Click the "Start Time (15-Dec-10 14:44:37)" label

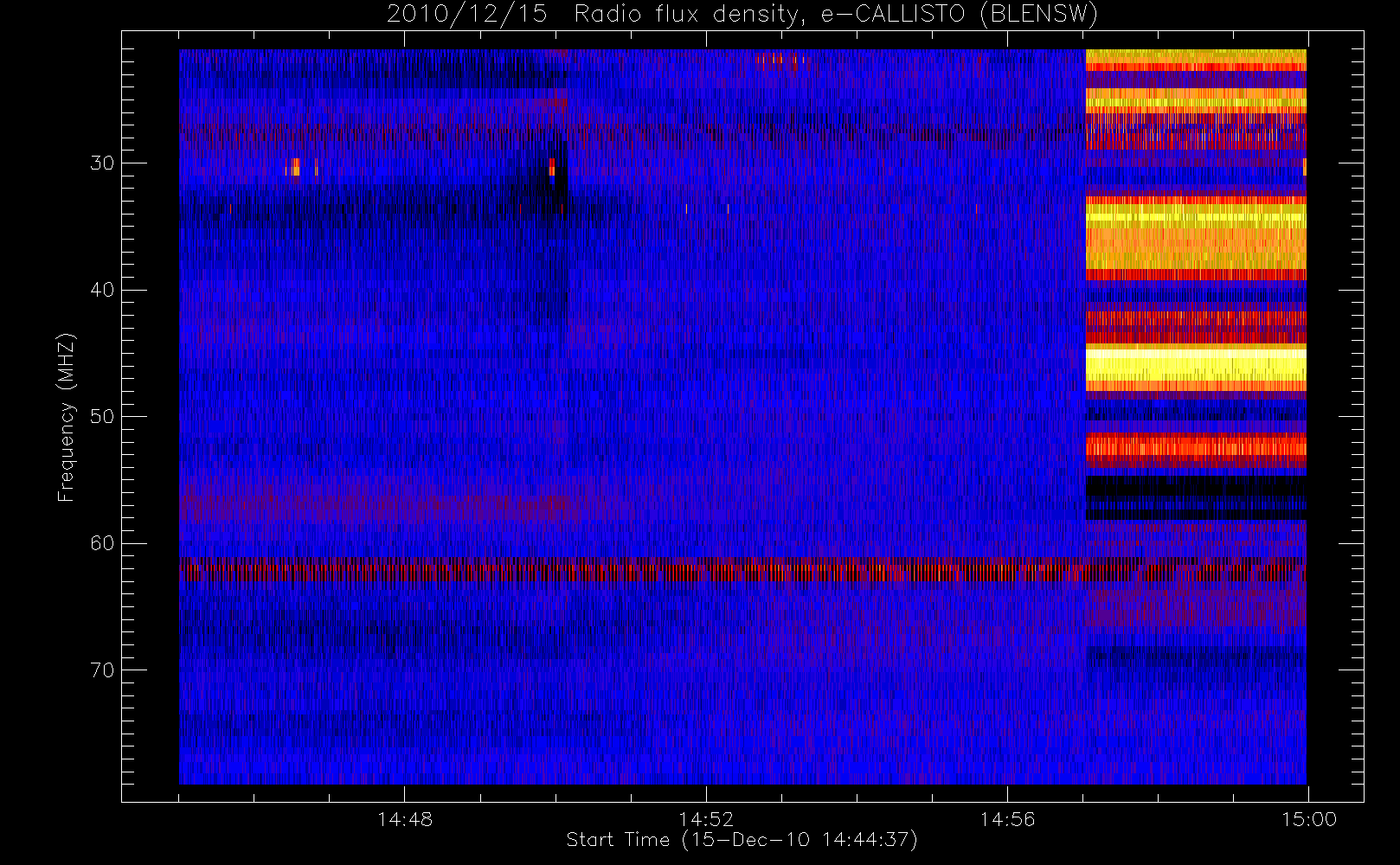[742, 840]
